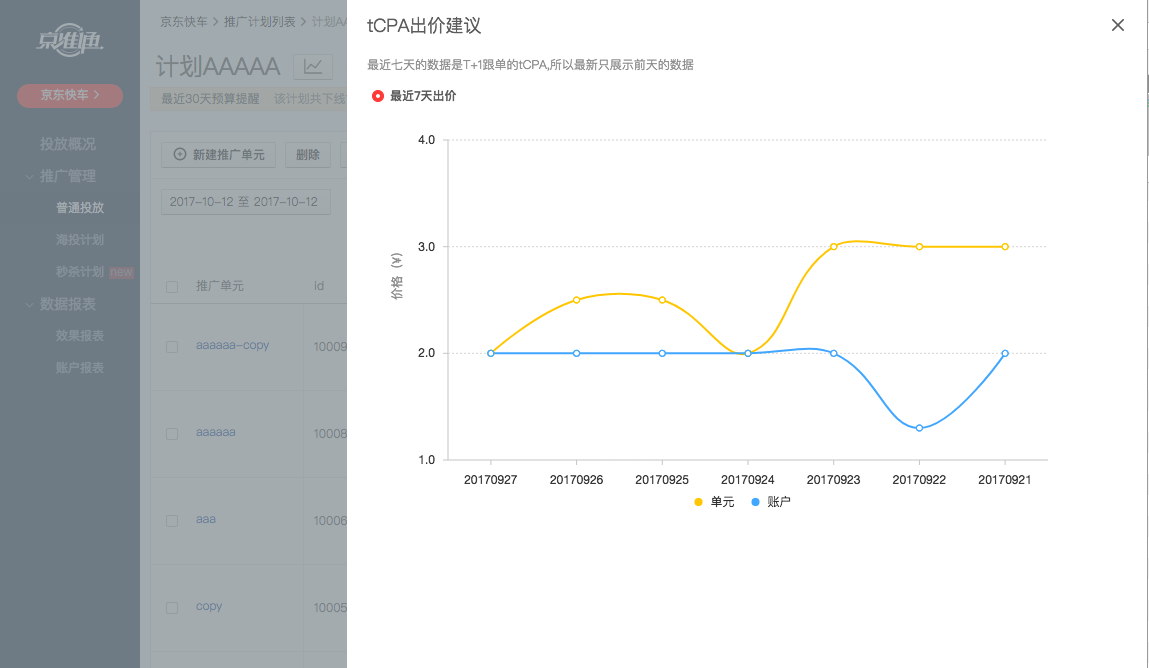This screenshot has width=1149, height=668.
Task: Click the line chart icon beside 计划AAAAA
Action: (313, 67)
